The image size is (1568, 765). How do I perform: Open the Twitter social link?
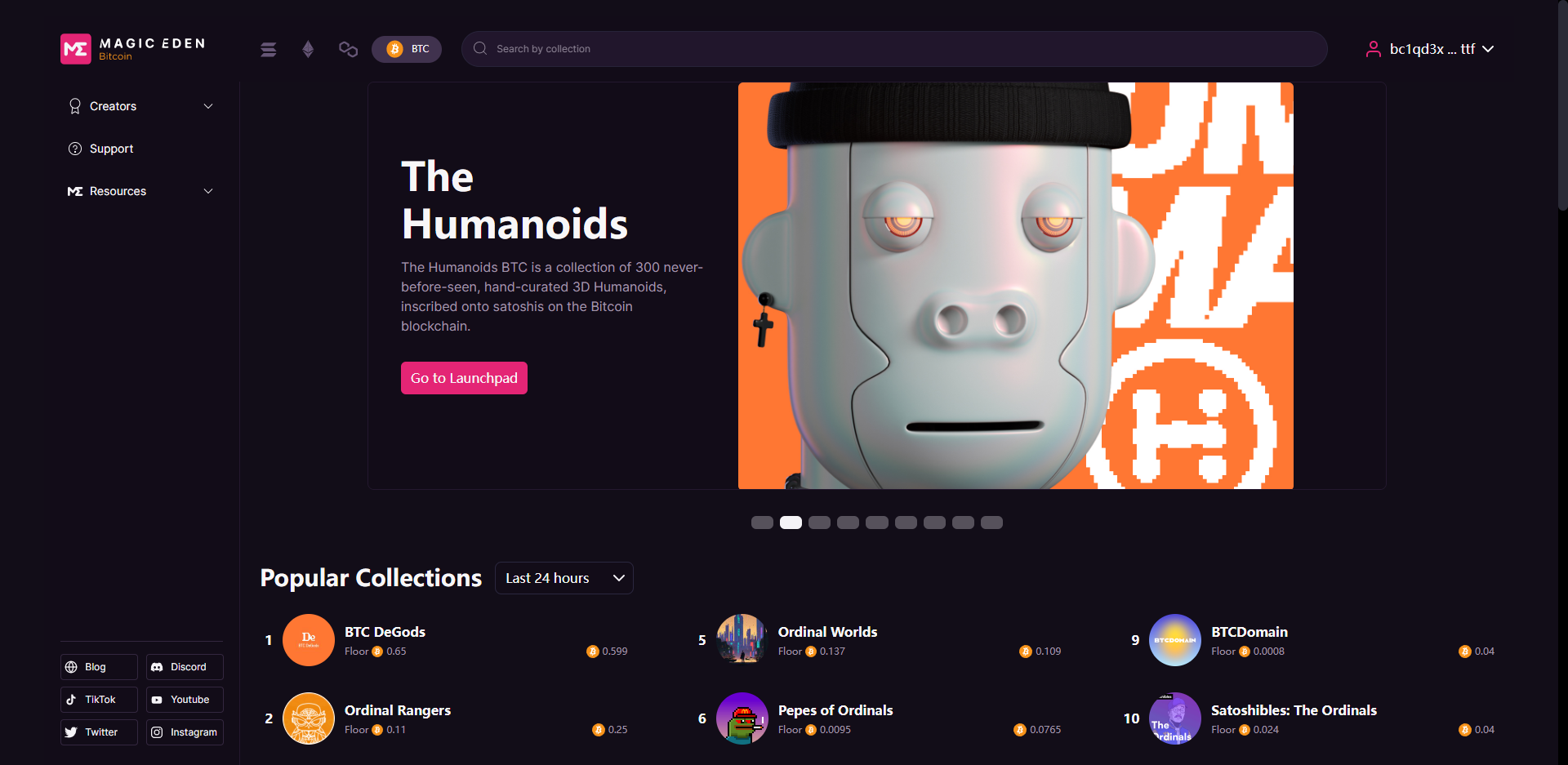point(99,732)
